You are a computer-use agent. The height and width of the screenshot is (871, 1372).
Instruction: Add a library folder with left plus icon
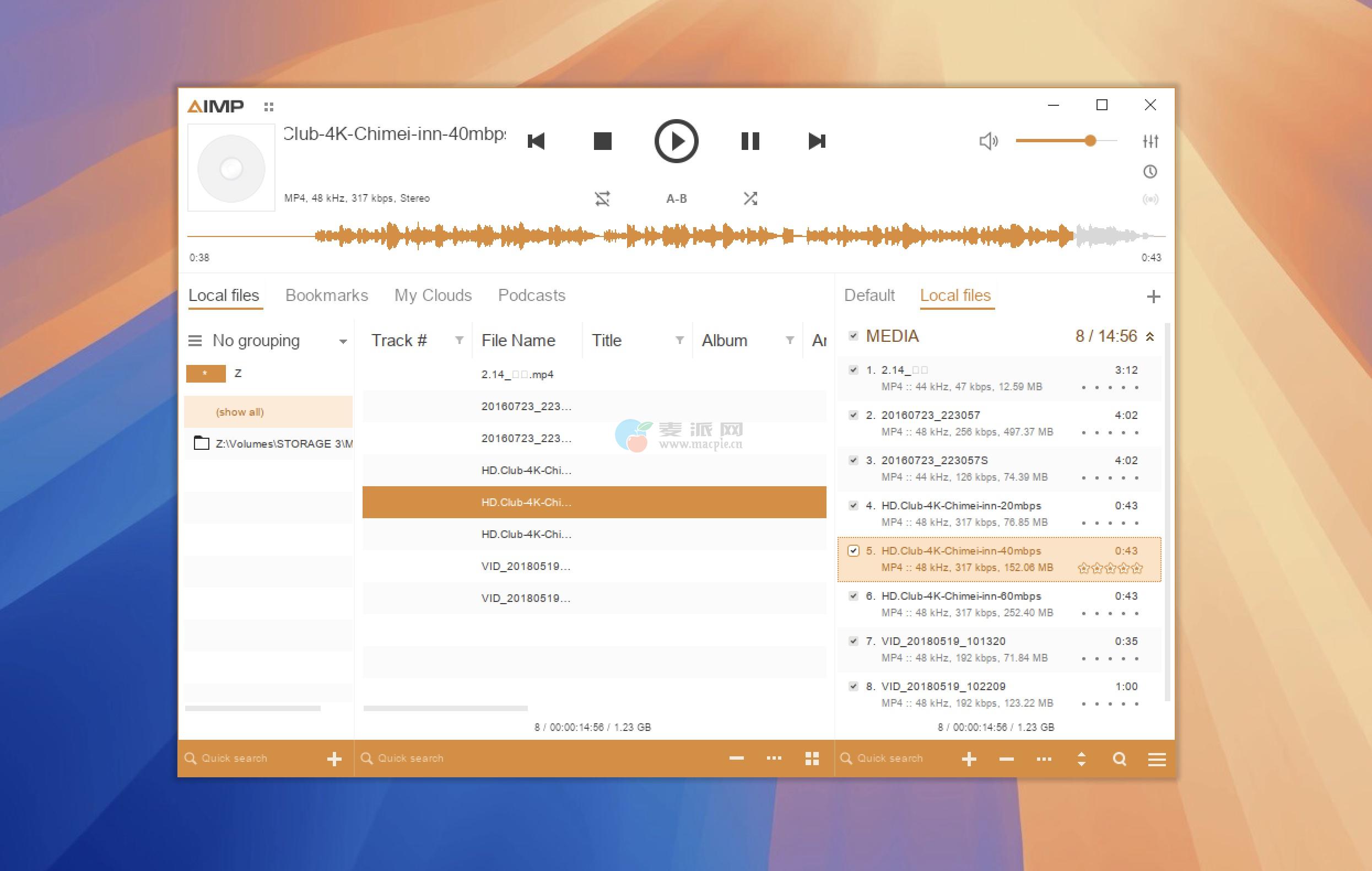(x=334, y=759)
